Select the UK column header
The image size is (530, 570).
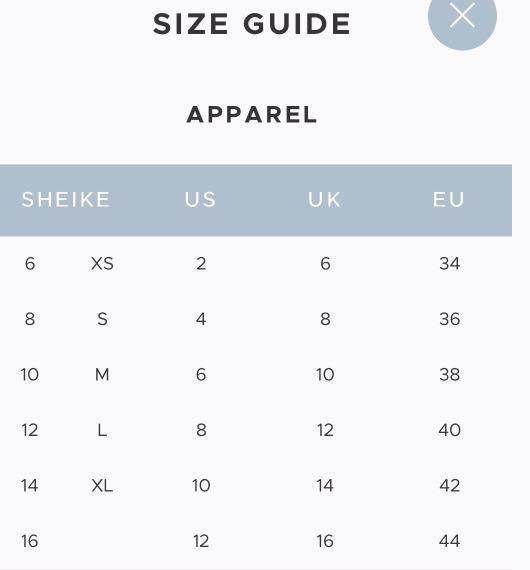coord(325,199)
